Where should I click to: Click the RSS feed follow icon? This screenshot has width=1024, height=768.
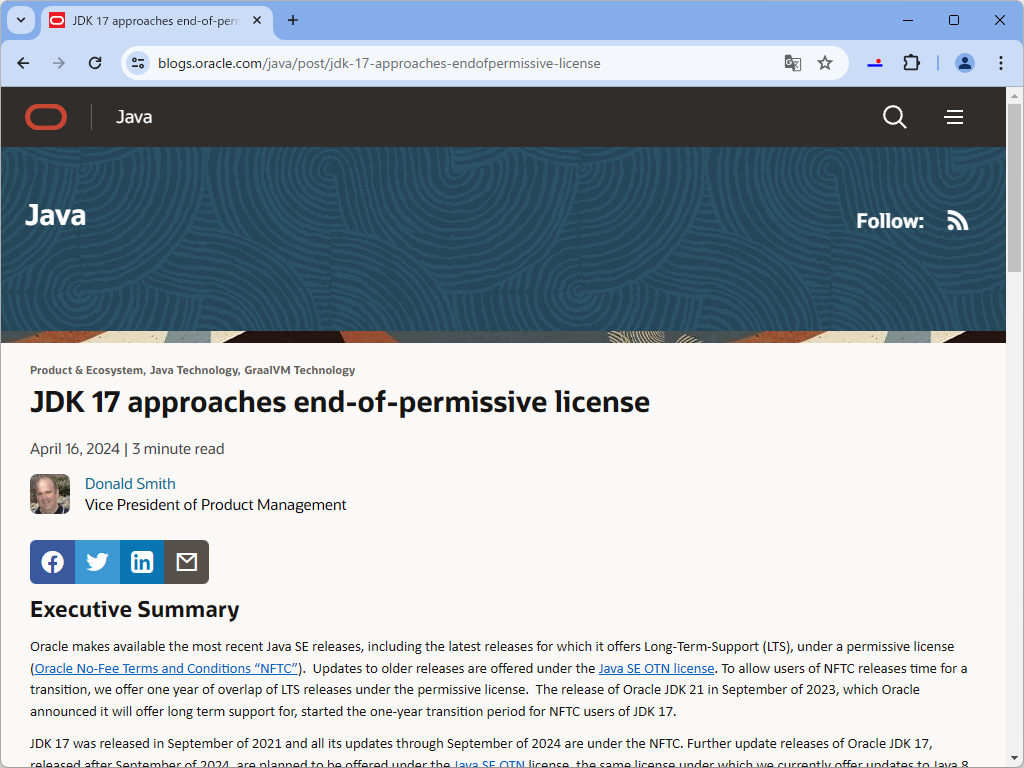tap(957, 221)
